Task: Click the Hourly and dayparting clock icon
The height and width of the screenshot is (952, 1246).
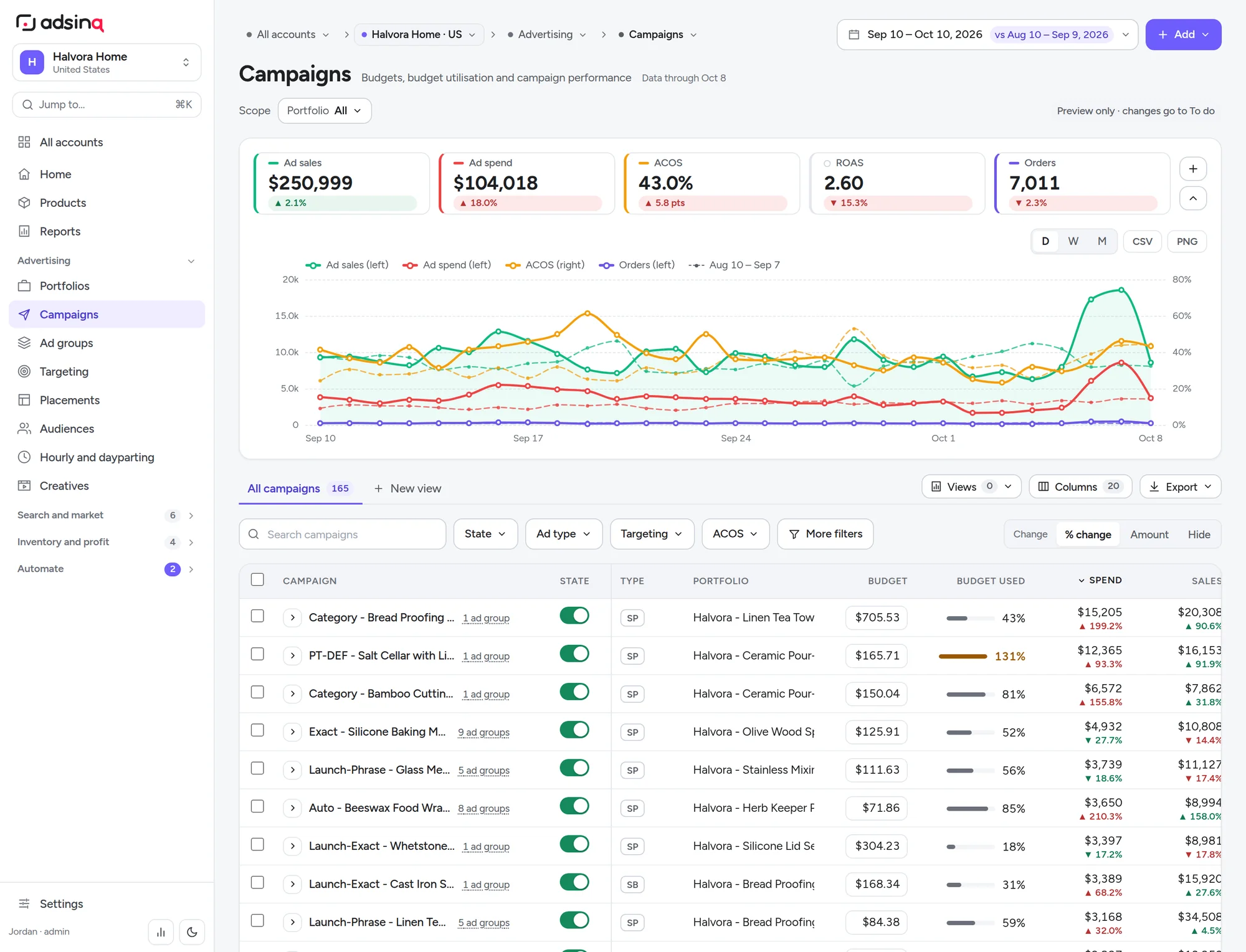Action: 24,457
